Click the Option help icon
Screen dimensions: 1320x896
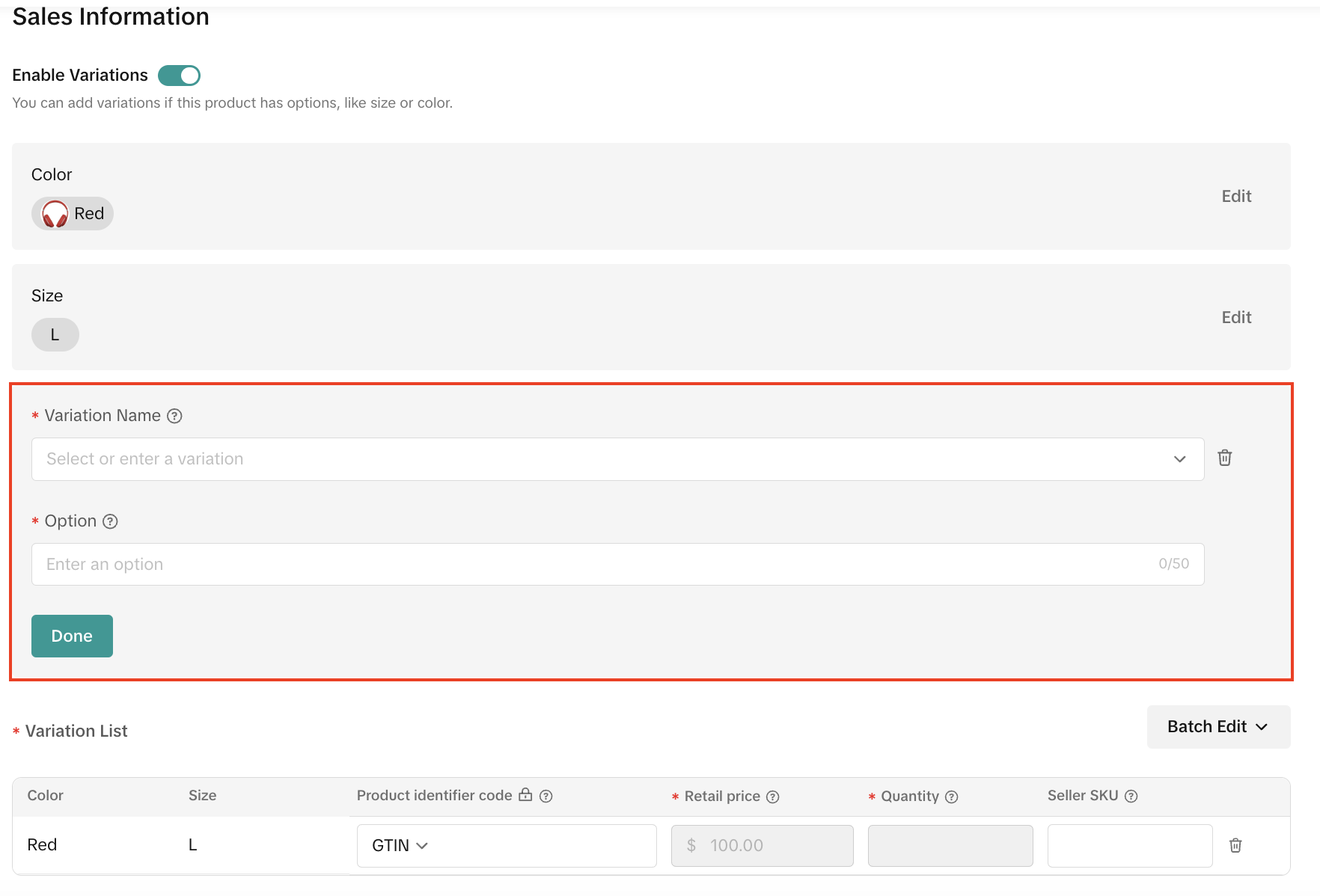point(110,521)
